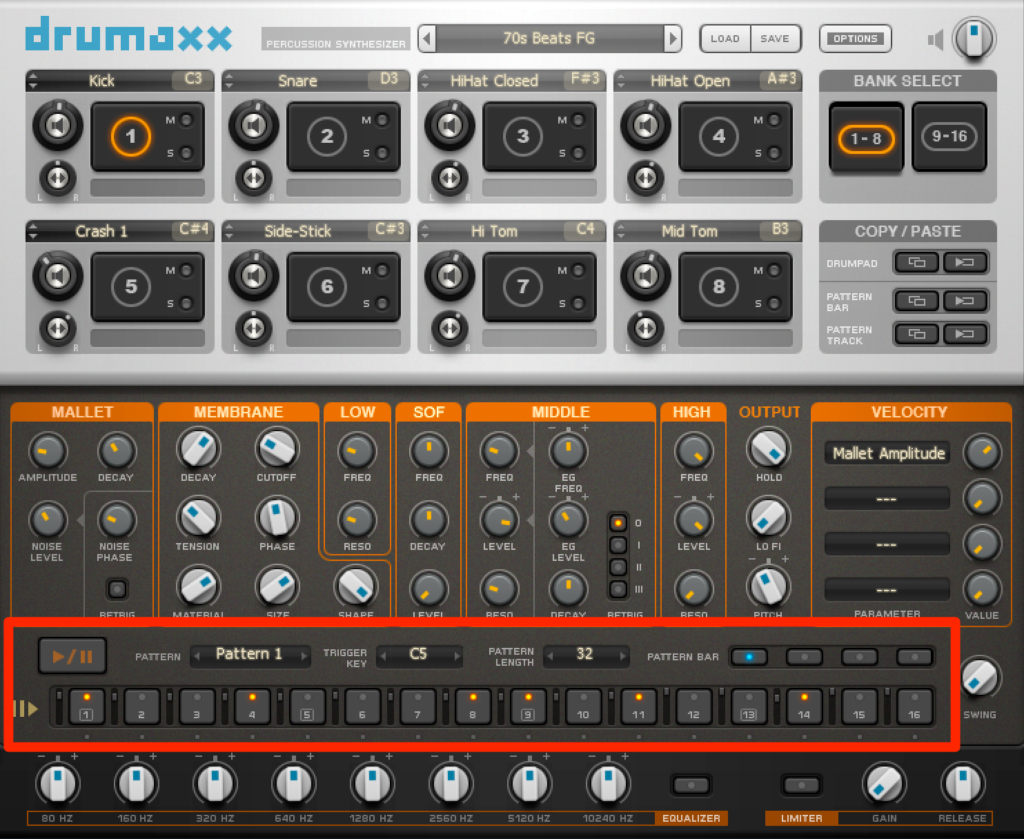Click the Side-Stick pad pan knob
This screenshot has height=839, width=1024.
pos(254,328)
